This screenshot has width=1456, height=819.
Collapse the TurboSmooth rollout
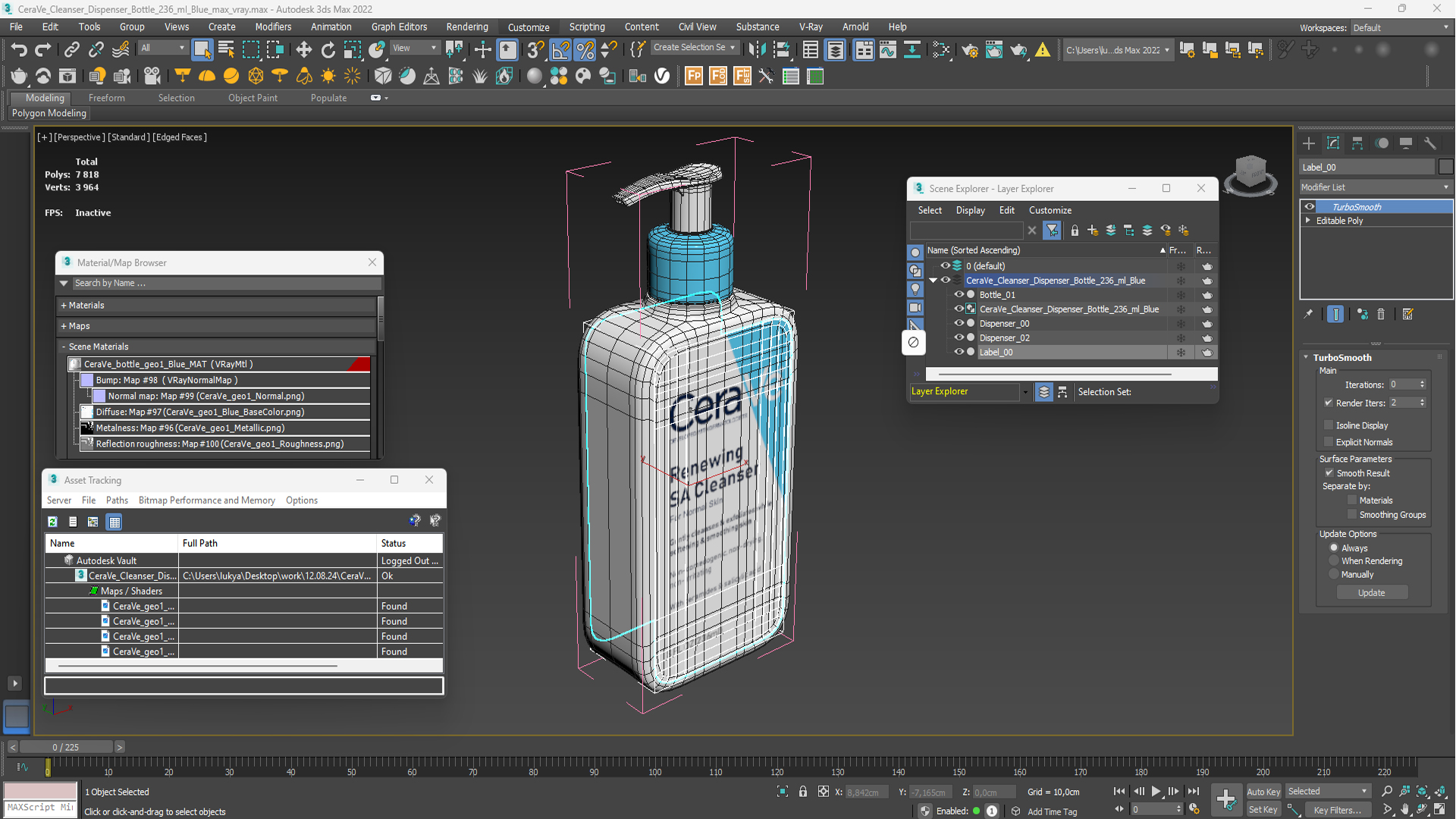pos(1306,357)
